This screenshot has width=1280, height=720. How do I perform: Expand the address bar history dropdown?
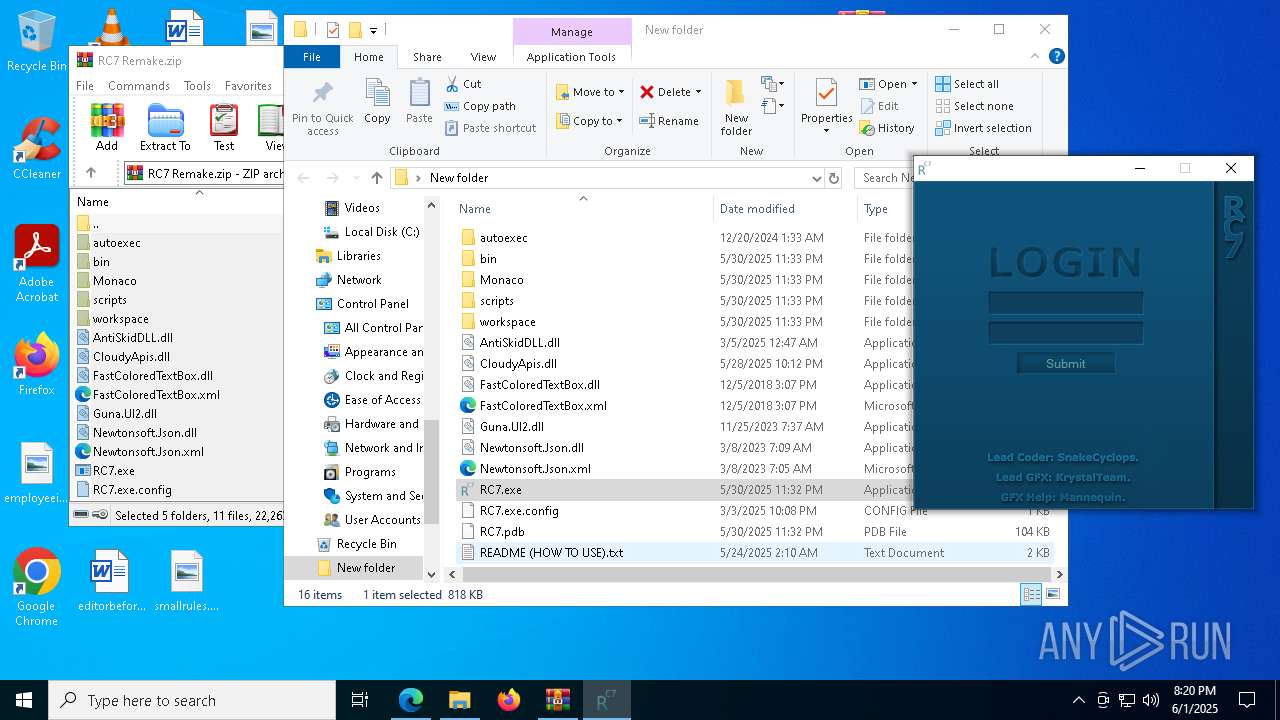[x=817, y=178]
